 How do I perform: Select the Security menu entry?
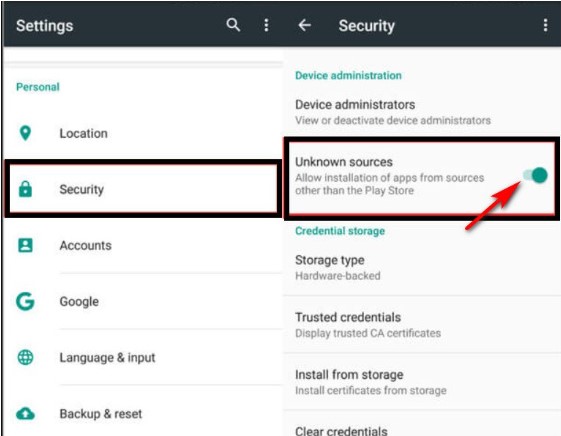click(x=143, y=189)
